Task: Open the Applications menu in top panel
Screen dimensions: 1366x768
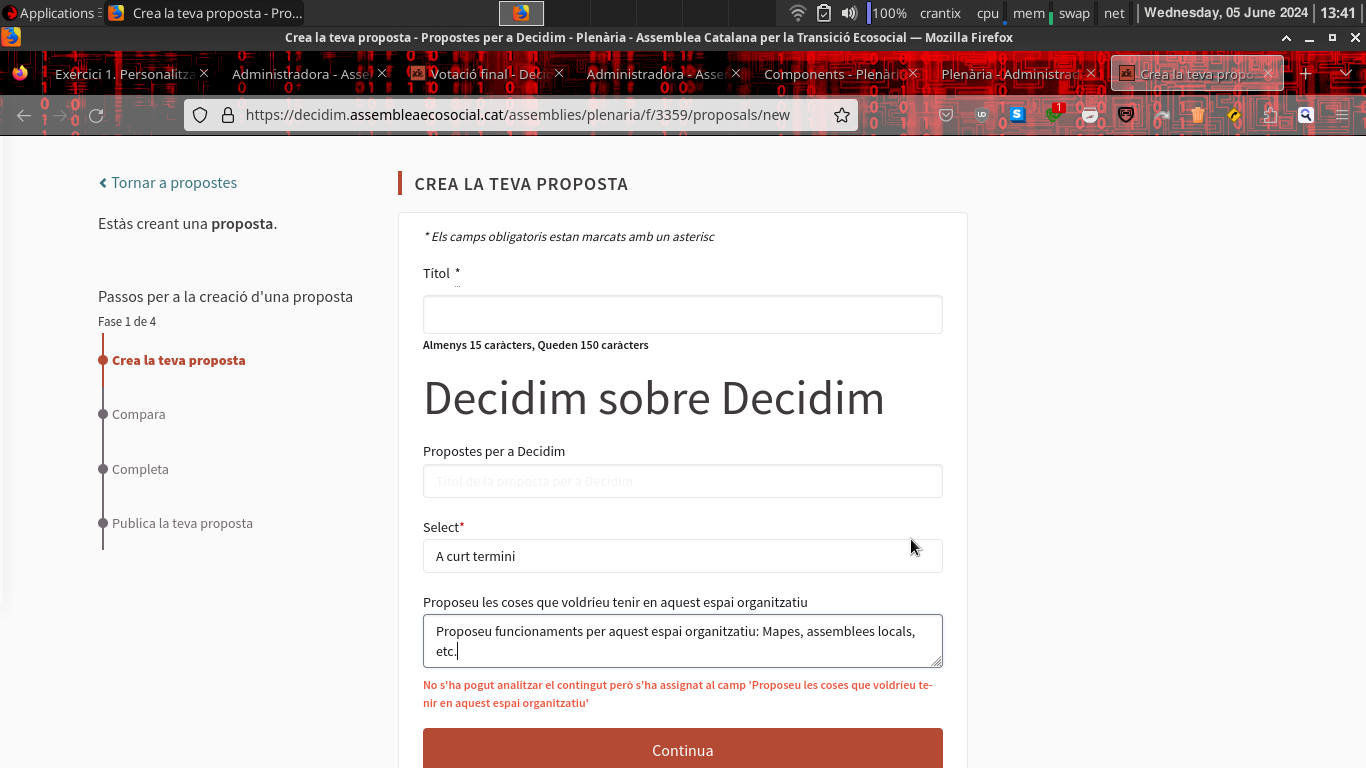Action: click(48, 13)
